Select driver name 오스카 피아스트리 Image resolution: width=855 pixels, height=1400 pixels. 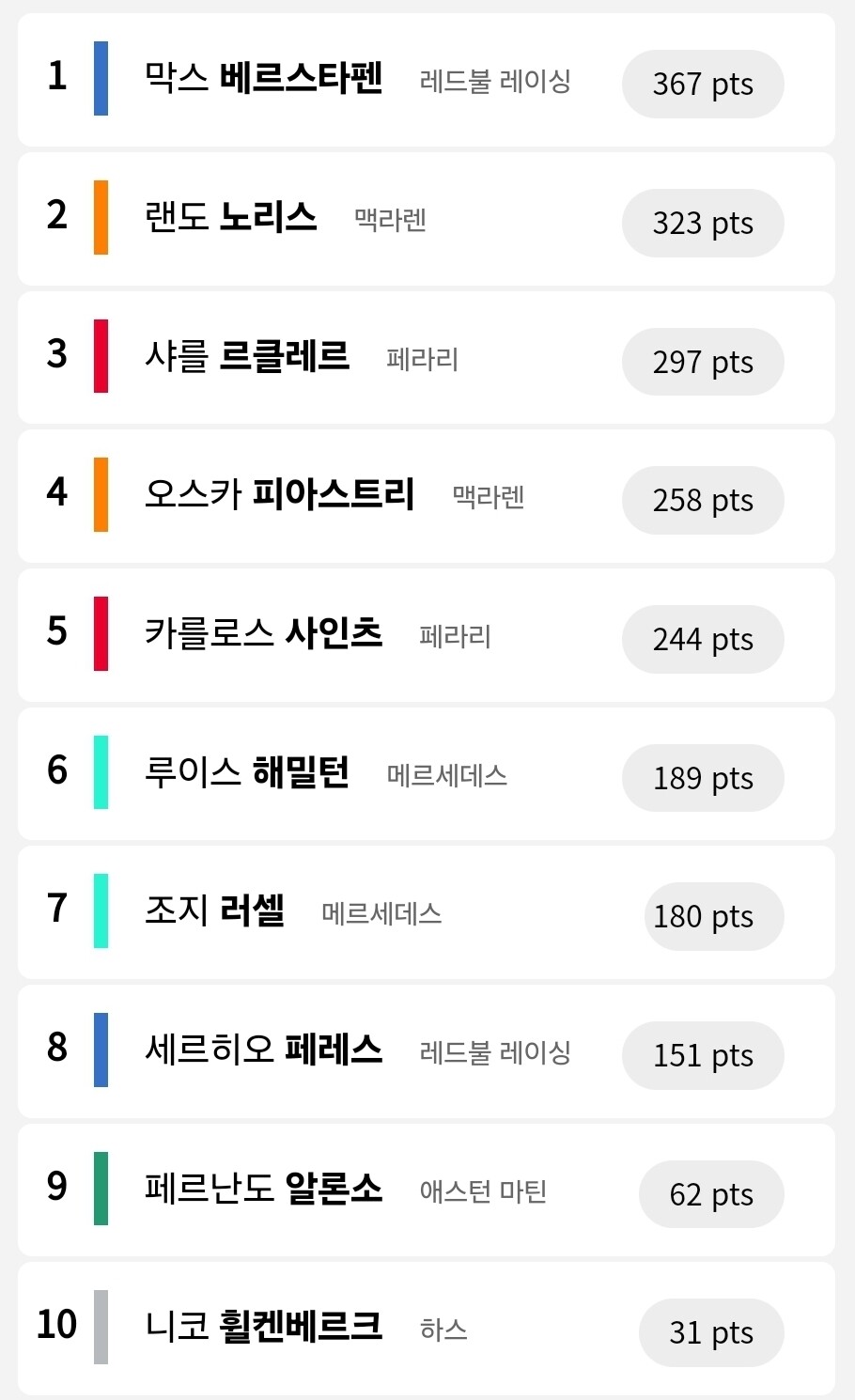(x=279, y=494)
